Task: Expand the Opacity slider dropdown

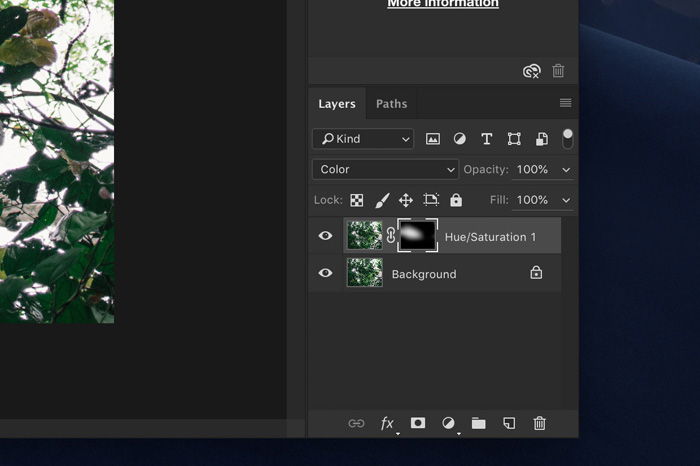Action: point(566,170)
